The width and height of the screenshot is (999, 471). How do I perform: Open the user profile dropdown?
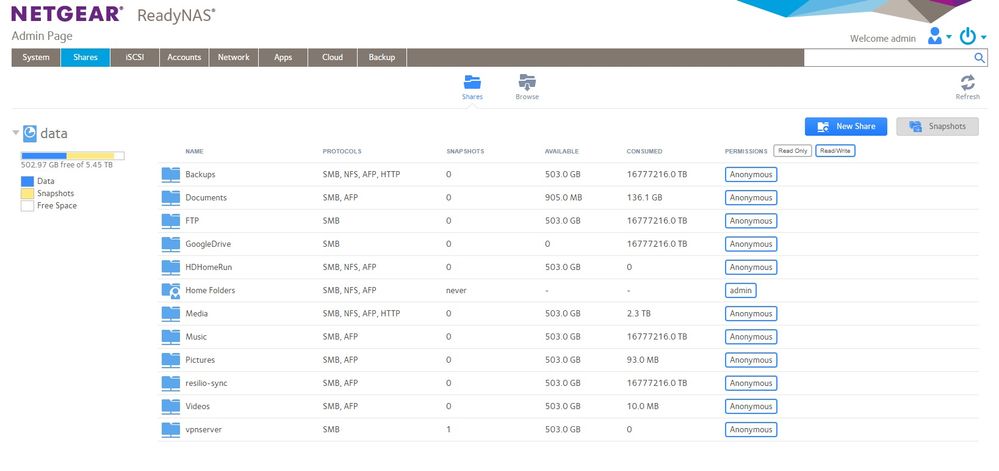click(x=939, y=37)
